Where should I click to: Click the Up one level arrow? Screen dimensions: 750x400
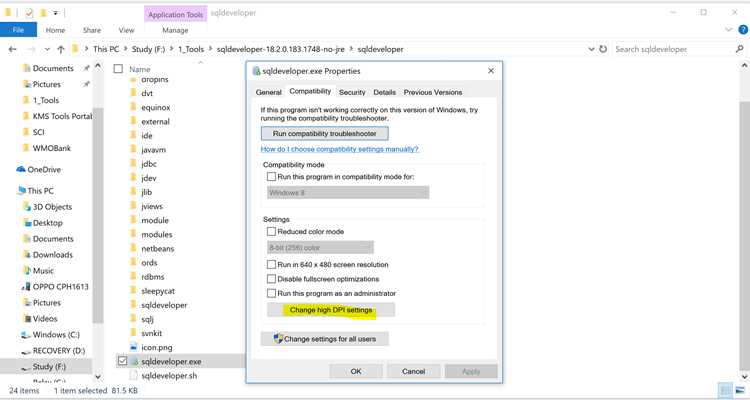(x=61, y=49)
